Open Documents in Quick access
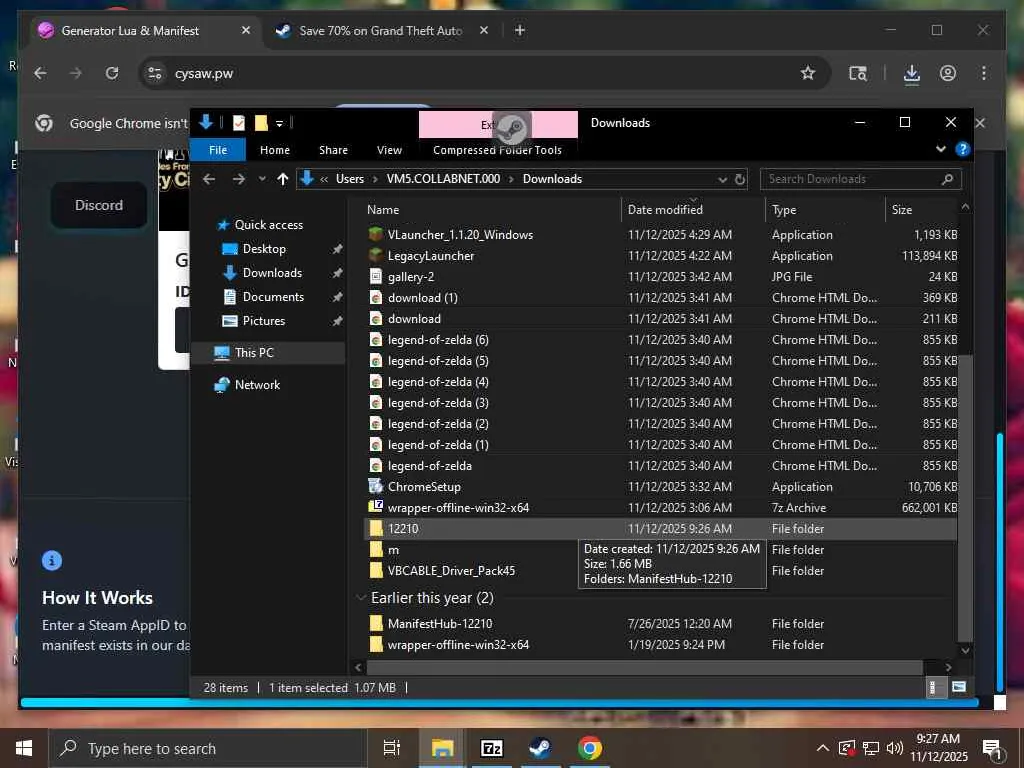 coord(273,297)
